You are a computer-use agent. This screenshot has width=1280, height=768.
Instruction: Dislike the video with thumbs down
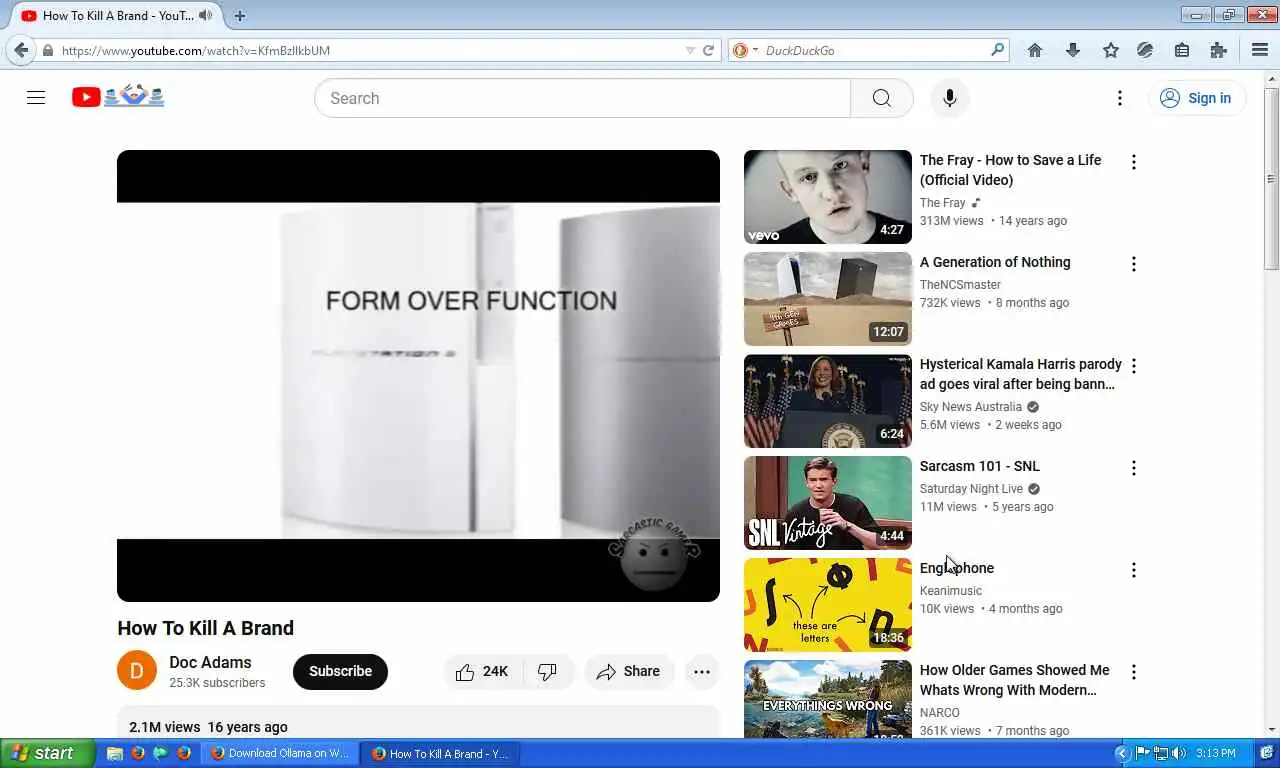tap(548, 672)
